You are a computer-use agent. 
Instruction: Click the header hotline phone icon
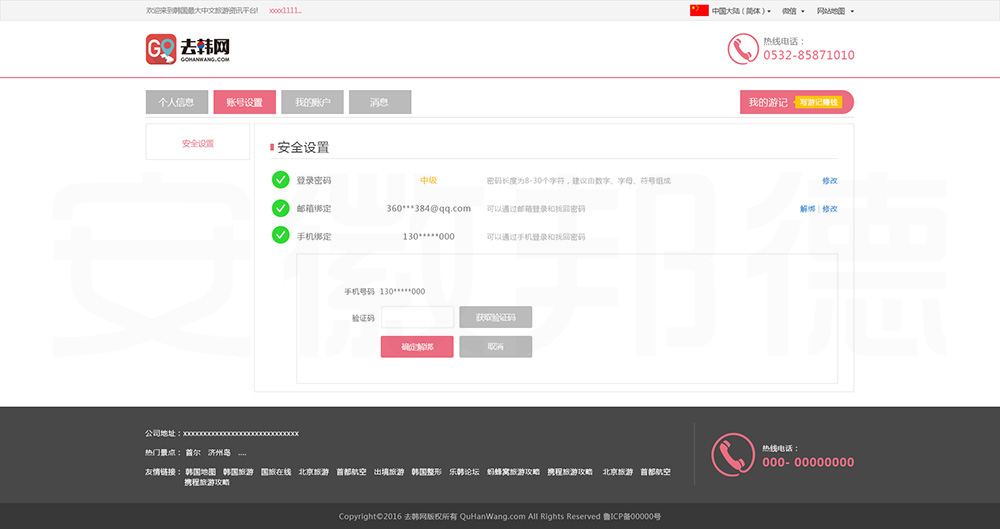(743, 49)
